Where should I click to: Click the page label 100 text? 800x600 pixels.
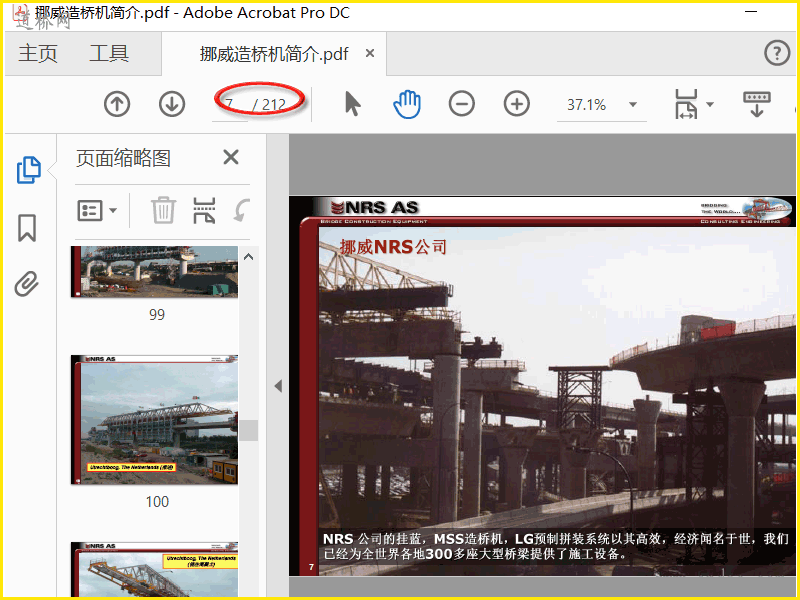[157, 502]
